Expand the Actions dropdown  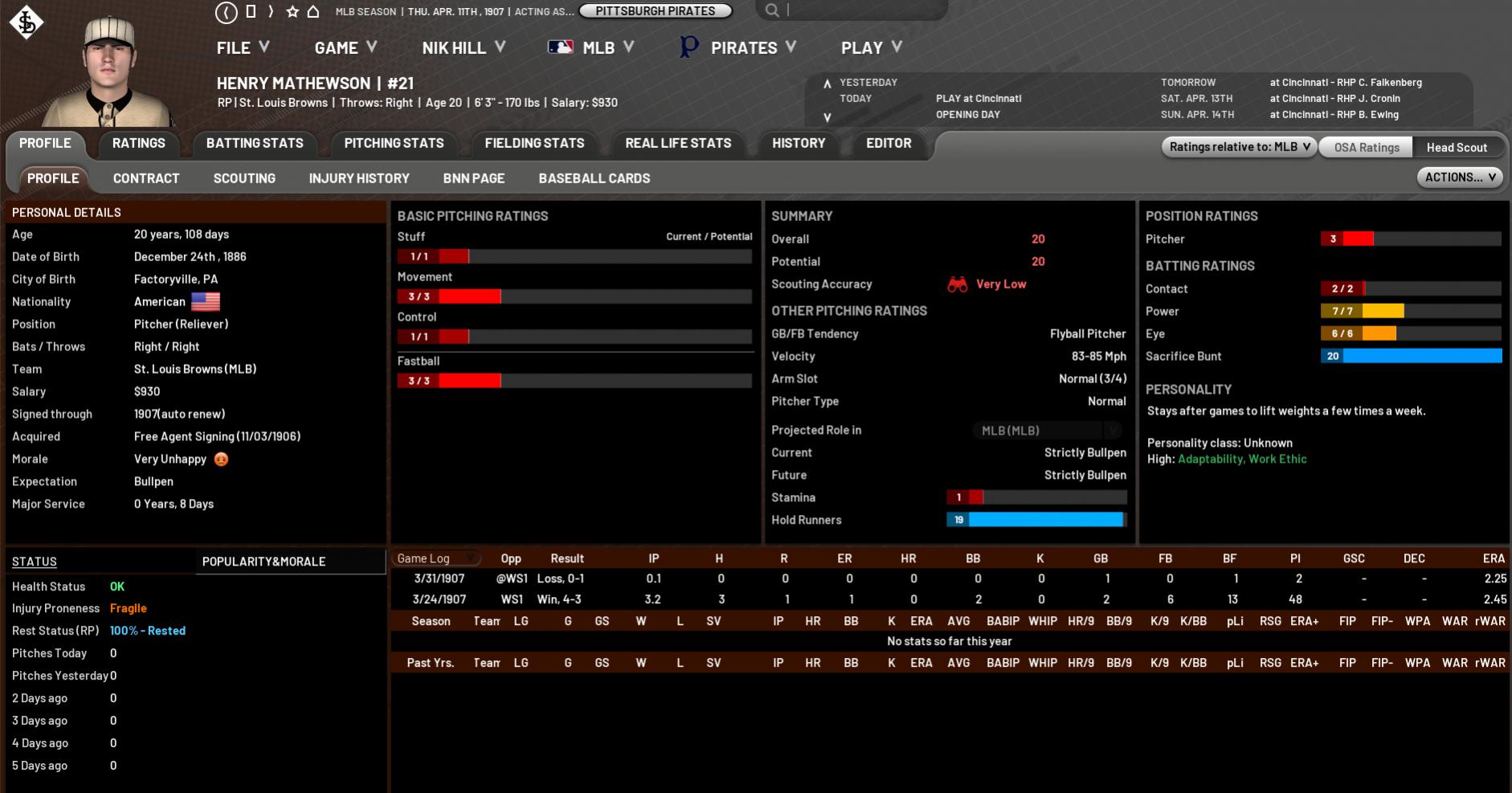coord(1459,178)
